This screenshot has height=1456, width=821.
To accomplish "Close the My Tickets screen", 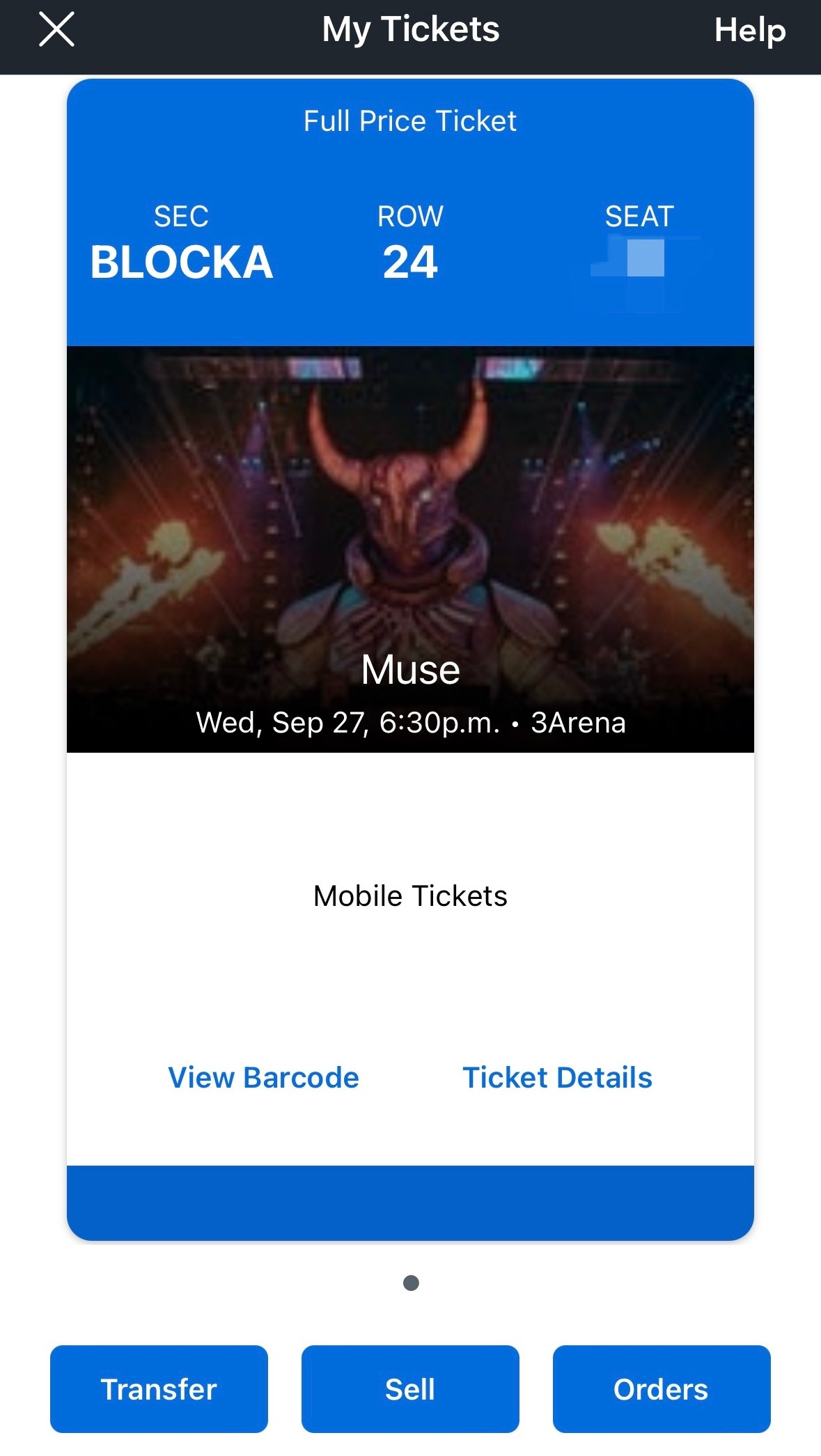I will (x=56, y=31).
